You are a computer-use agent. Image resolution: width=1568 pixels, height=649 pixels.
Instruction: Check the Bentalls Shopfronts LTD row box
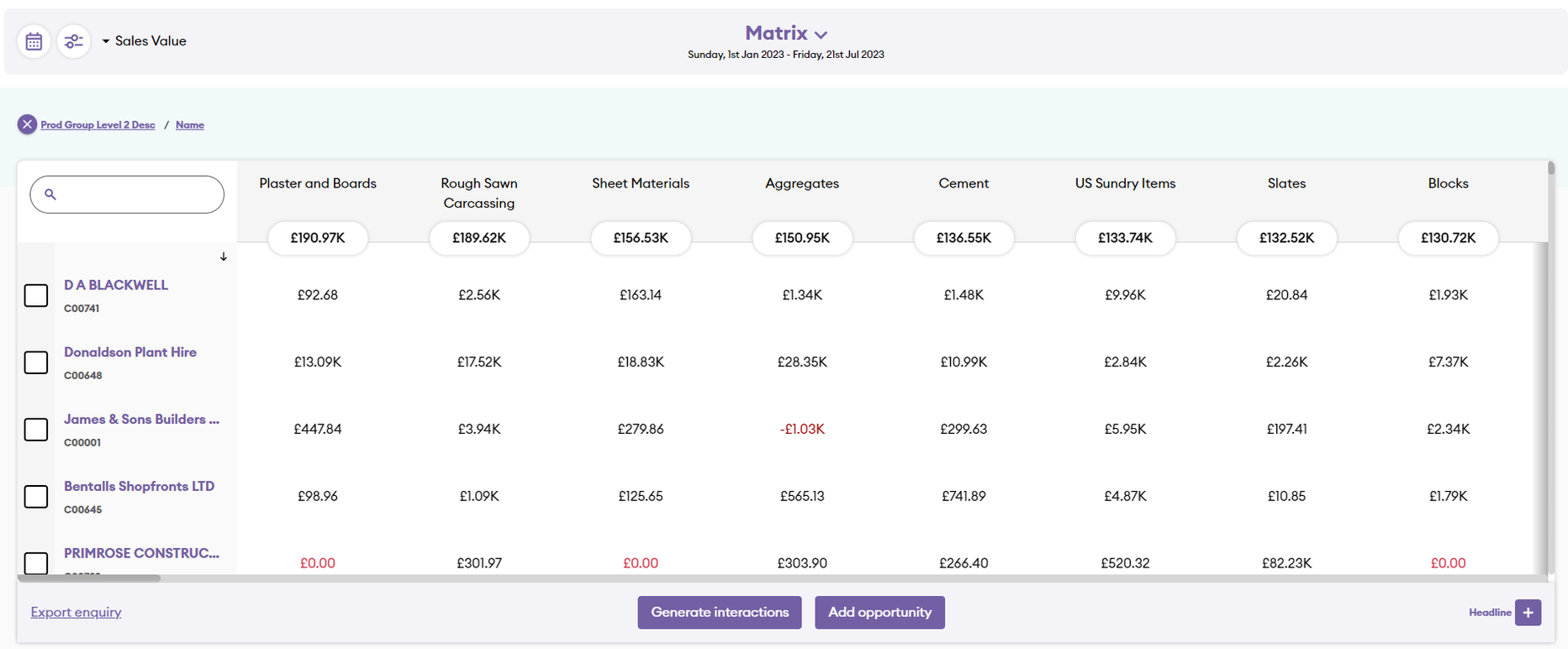click(36, 497)
